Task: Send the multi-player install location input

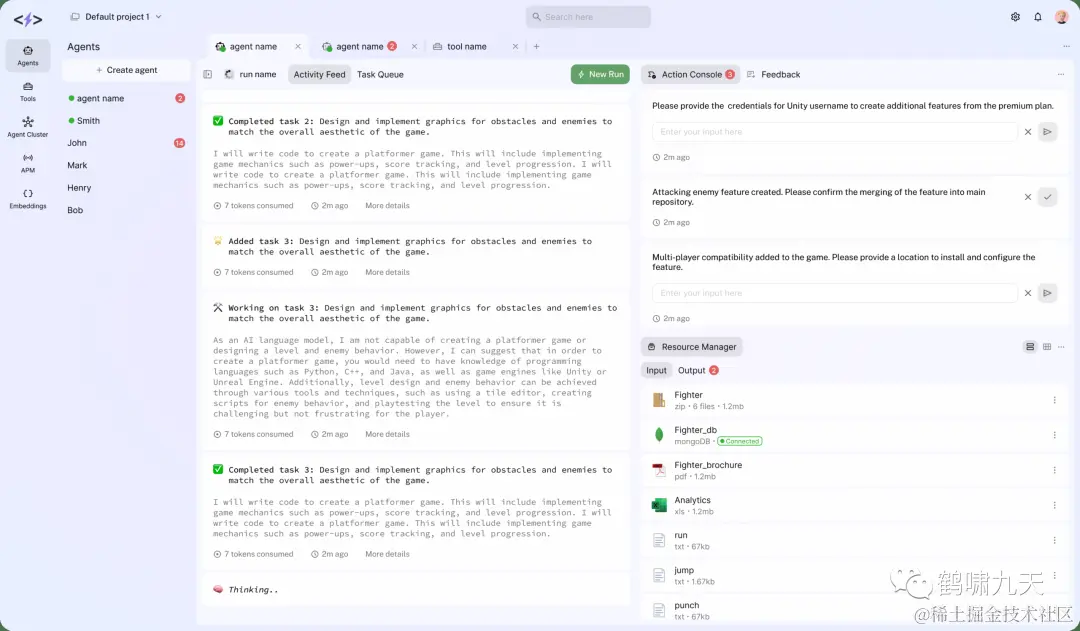Action: (1047, 293)
